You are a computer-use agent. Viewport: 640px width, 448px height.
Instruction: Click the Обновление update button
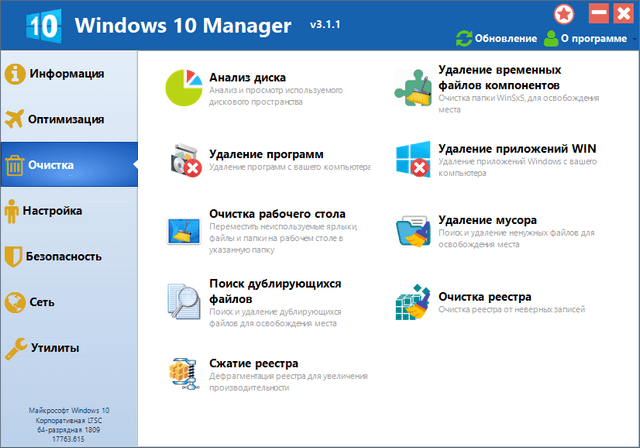click(496, 39)
